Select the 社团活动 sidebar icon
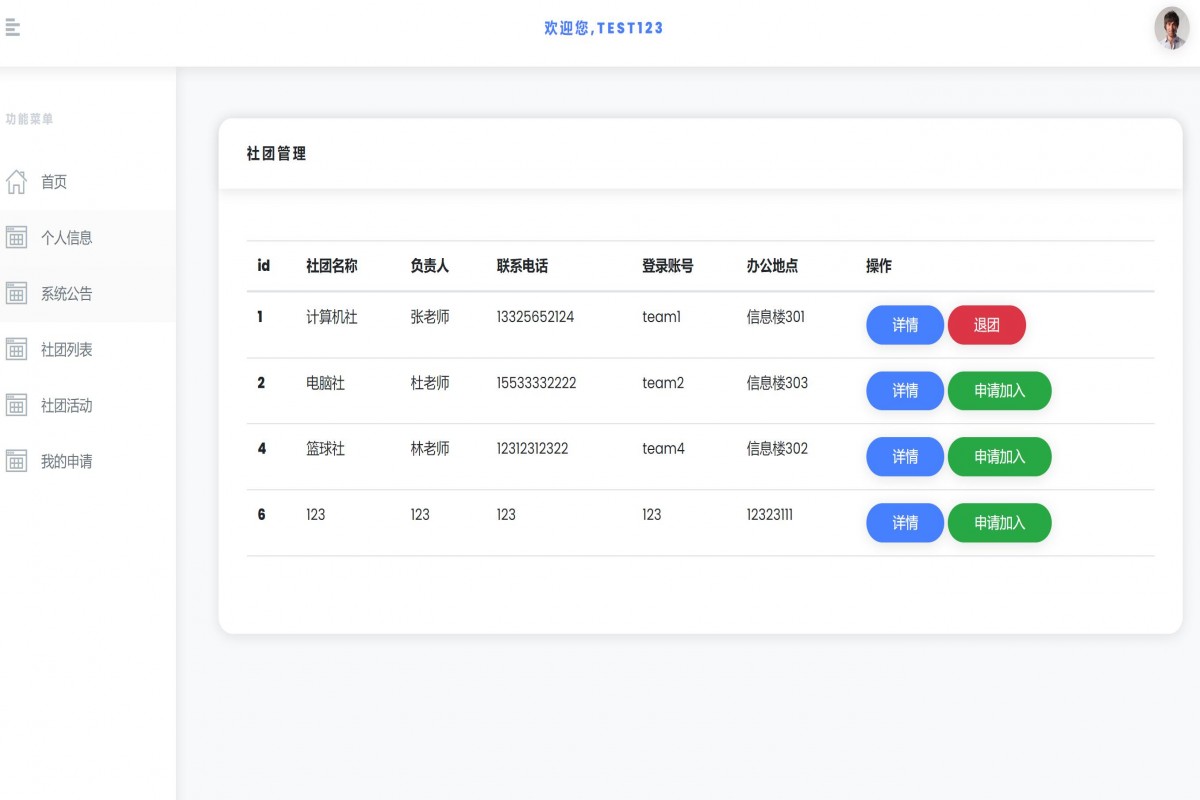Image resolution: width=1200 pixels, height=800 pixels. pos(15,404)
